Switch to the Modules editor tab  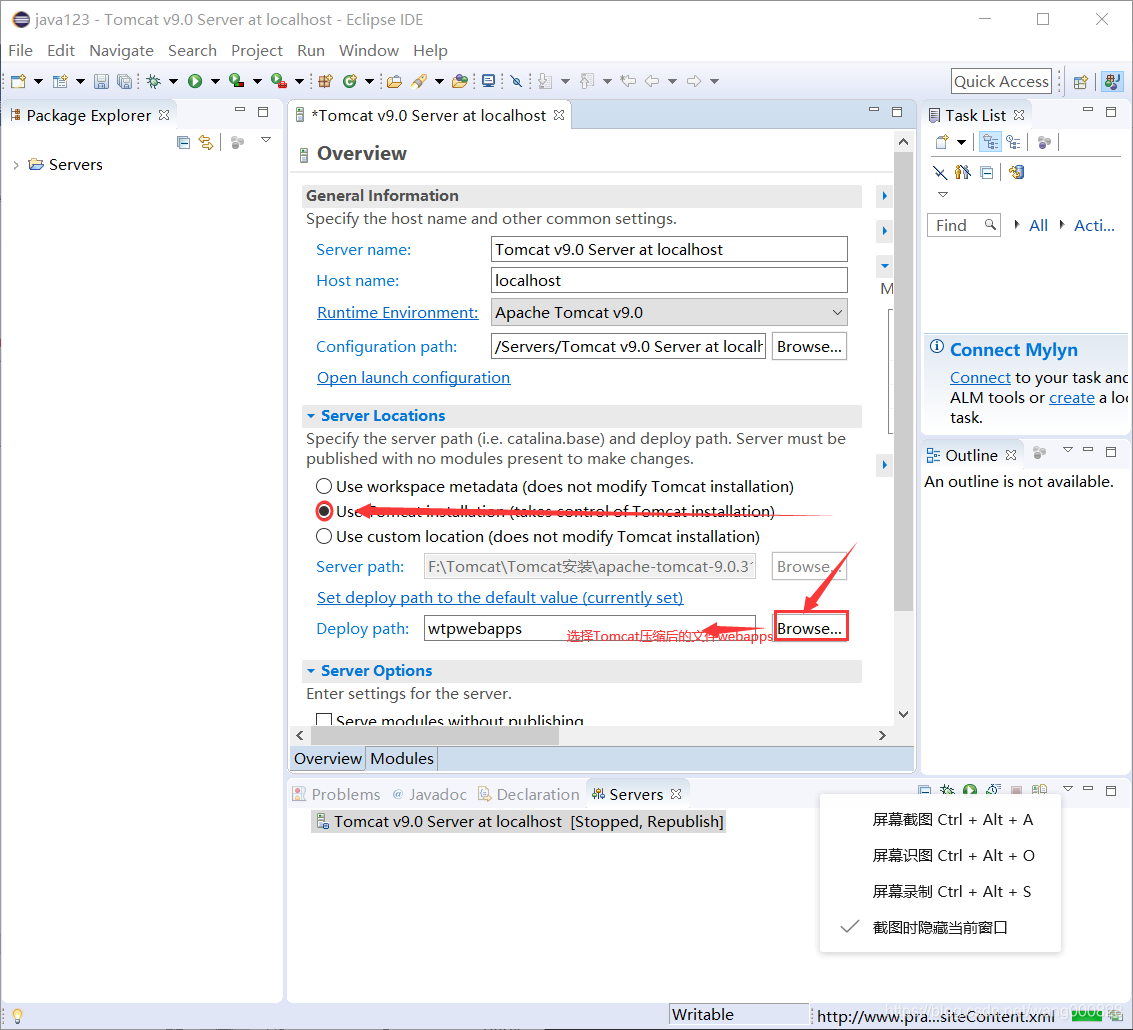click(402, 758)
